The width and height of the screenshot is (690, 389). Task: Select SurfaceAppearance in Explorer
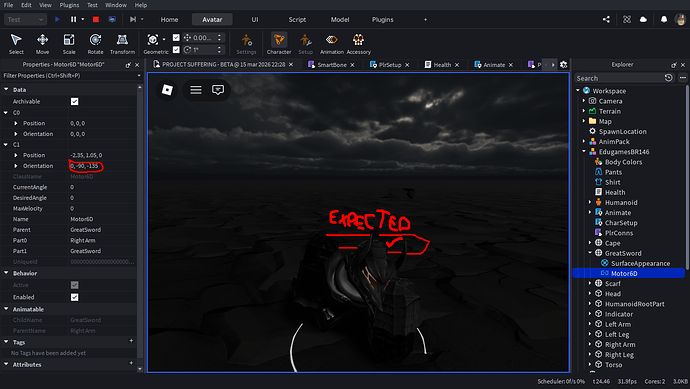pyautogui.click(x=640, y=263)
